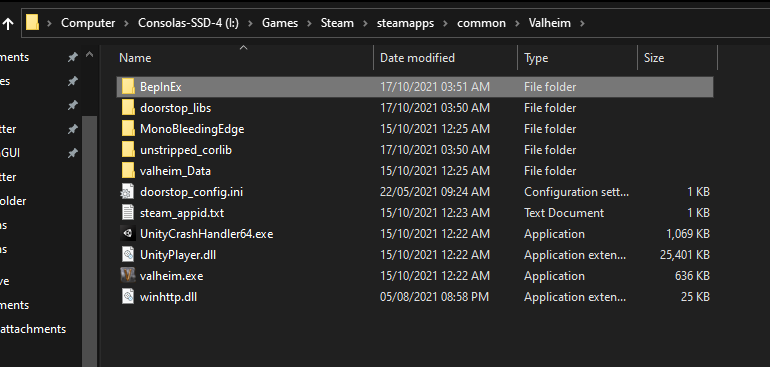Click the Text Document type cell
Viewport: 770px width, 367px height.
[x=564, y=213]
